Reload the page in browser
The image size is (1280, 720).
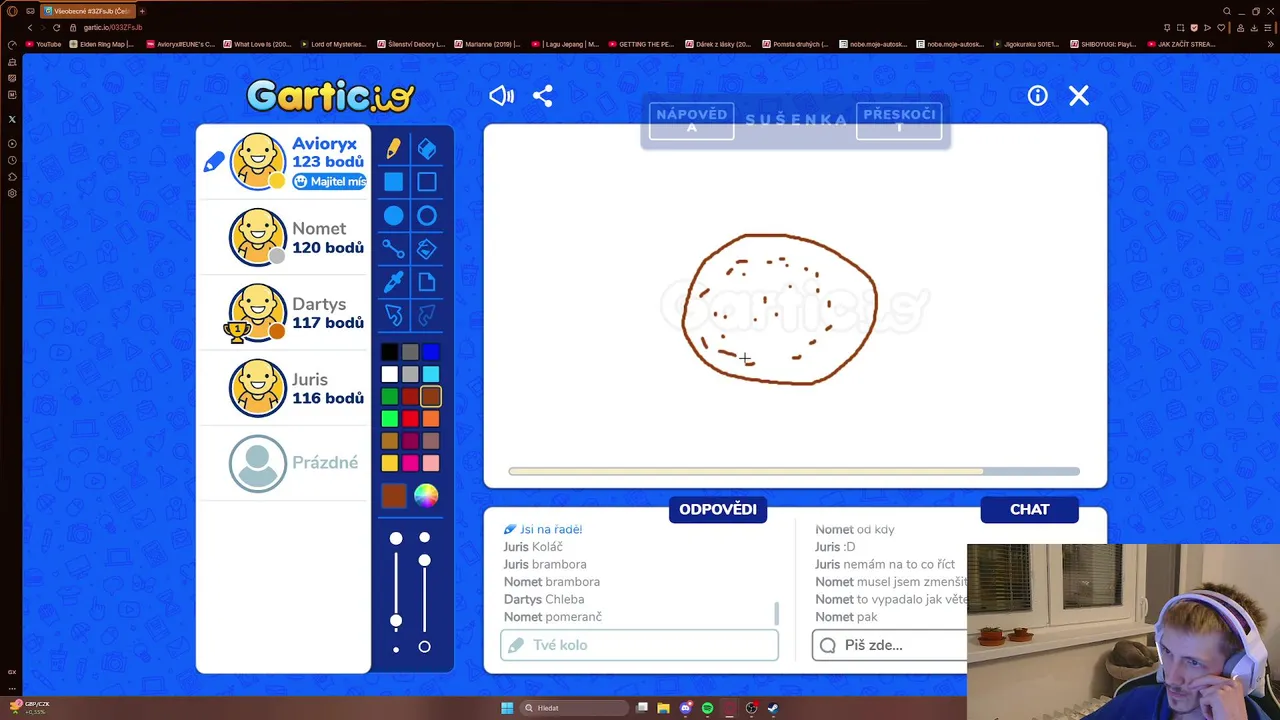click(56, 27)
